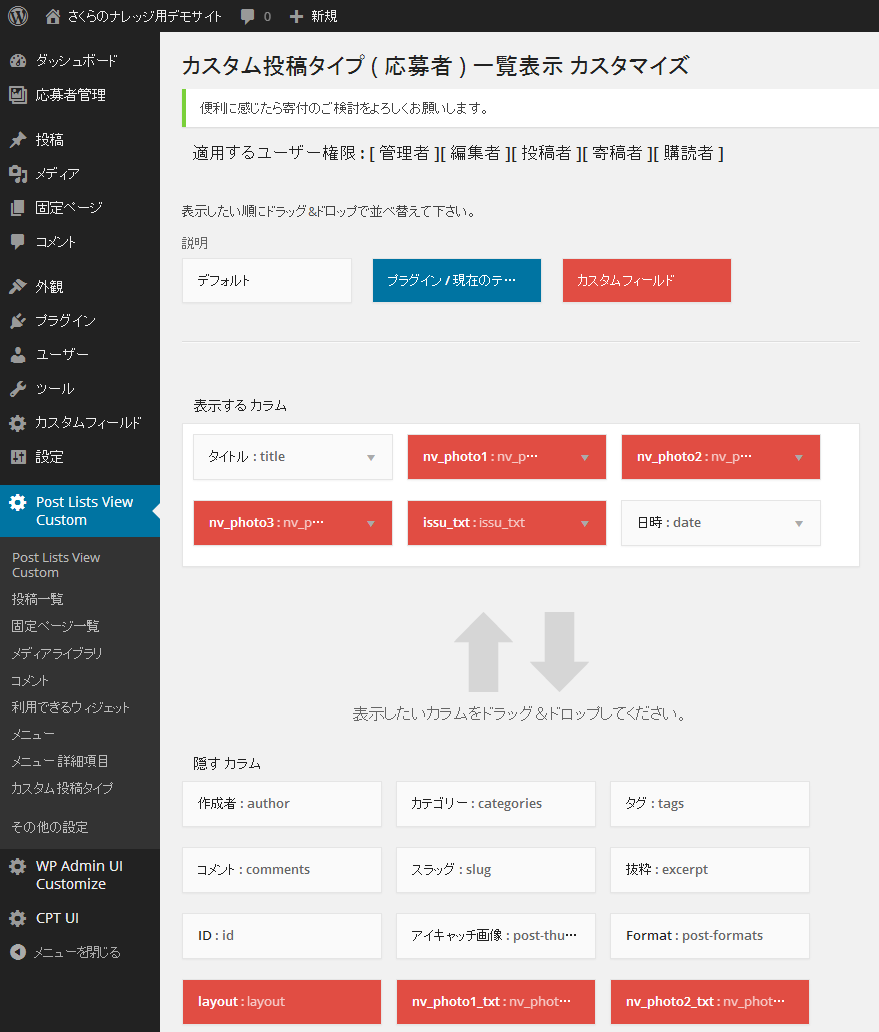
Task: Expand the issu_txt column dropdown arrow
Action: (585, 523)
